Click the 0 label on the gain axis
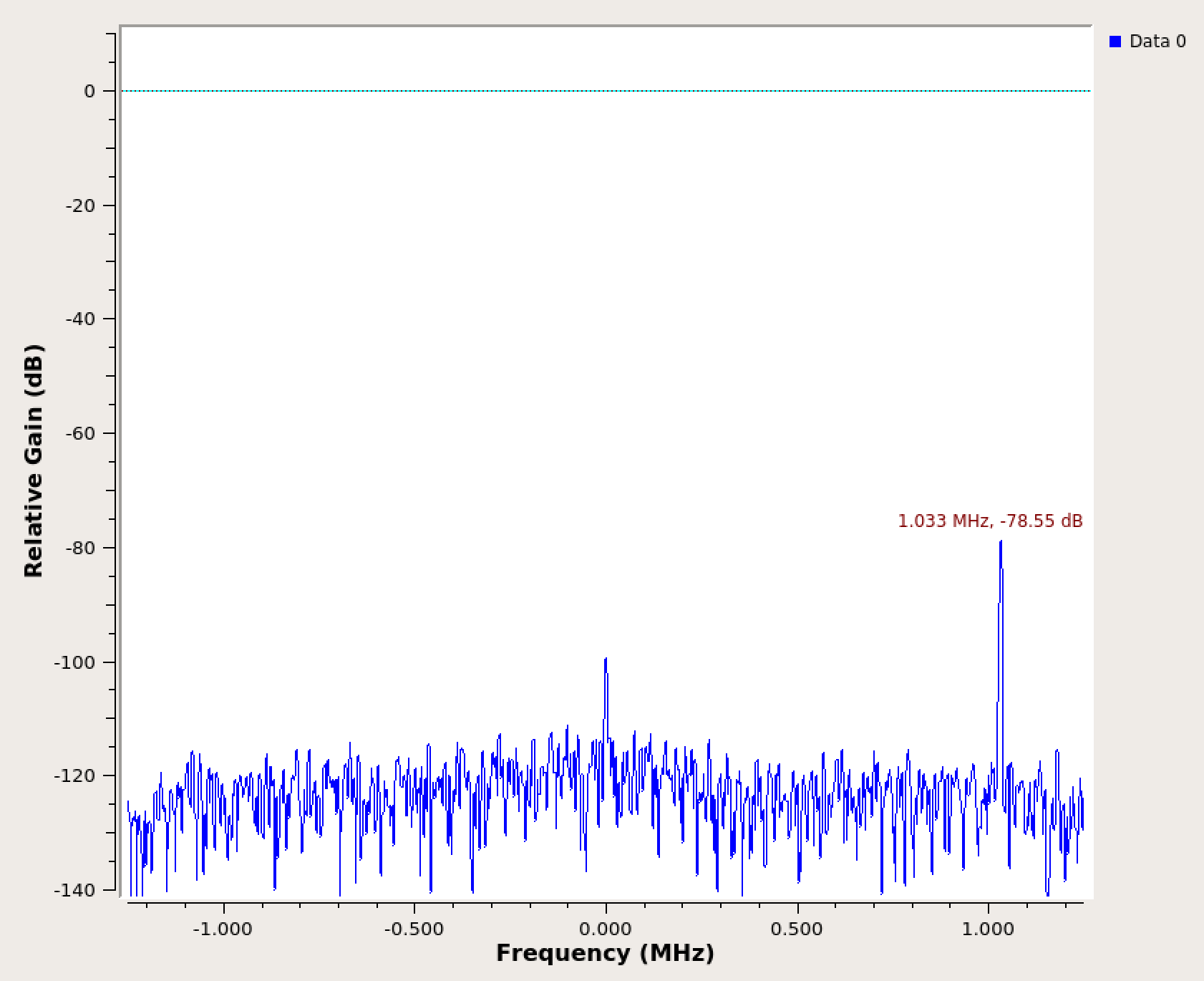 (x=89, y=91)
